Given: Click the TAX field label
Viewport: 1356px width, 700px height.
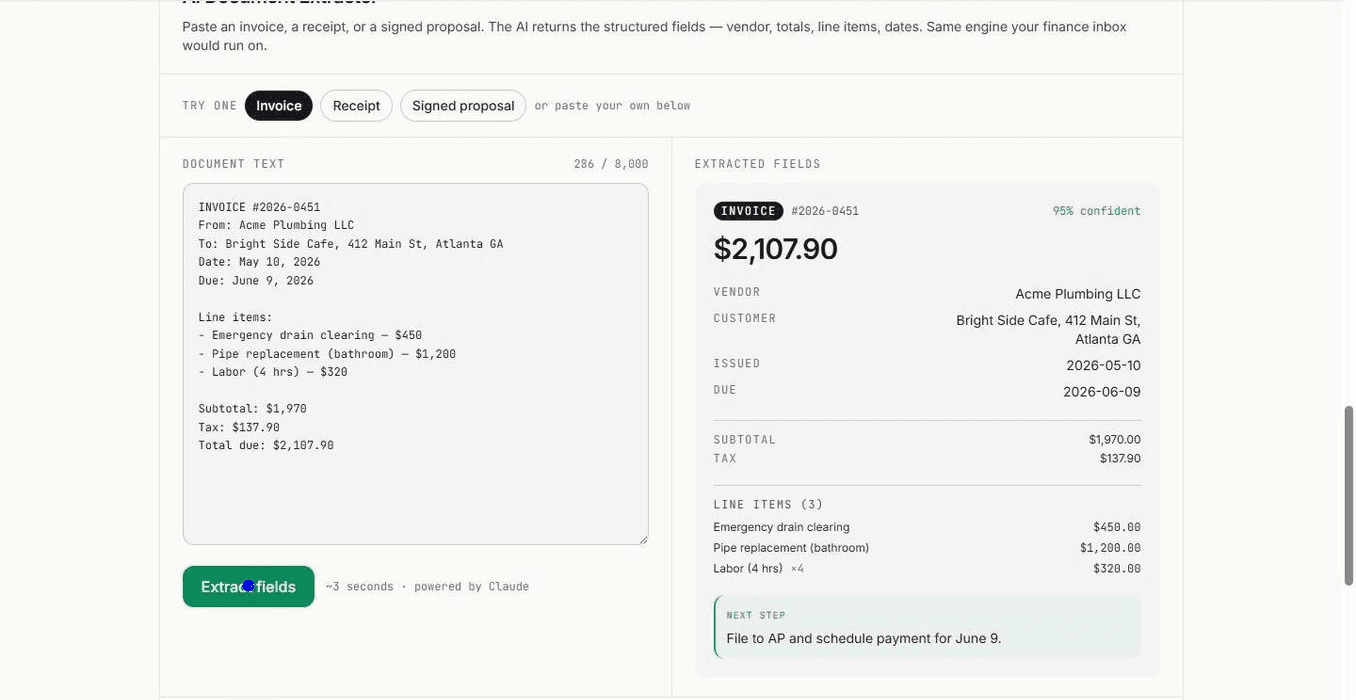Looking at the screenshot, I should click(725, 459).
